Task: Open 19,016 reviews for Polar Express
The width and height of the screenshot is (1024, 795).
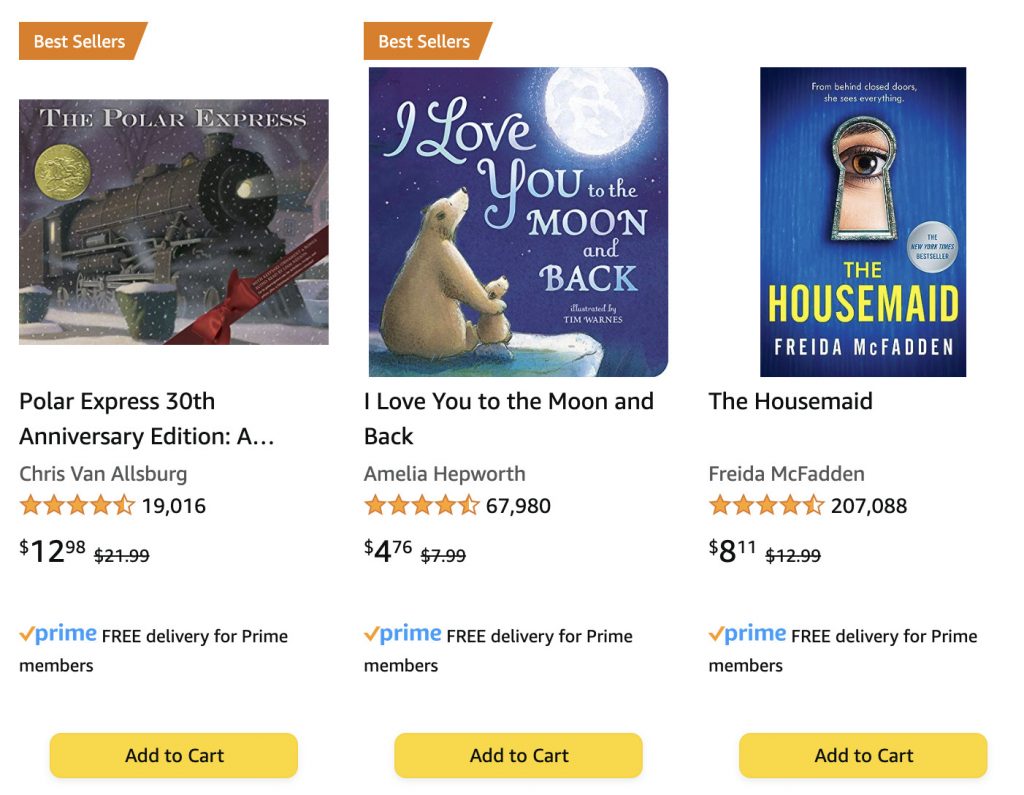Action: [x=174, y=506]
